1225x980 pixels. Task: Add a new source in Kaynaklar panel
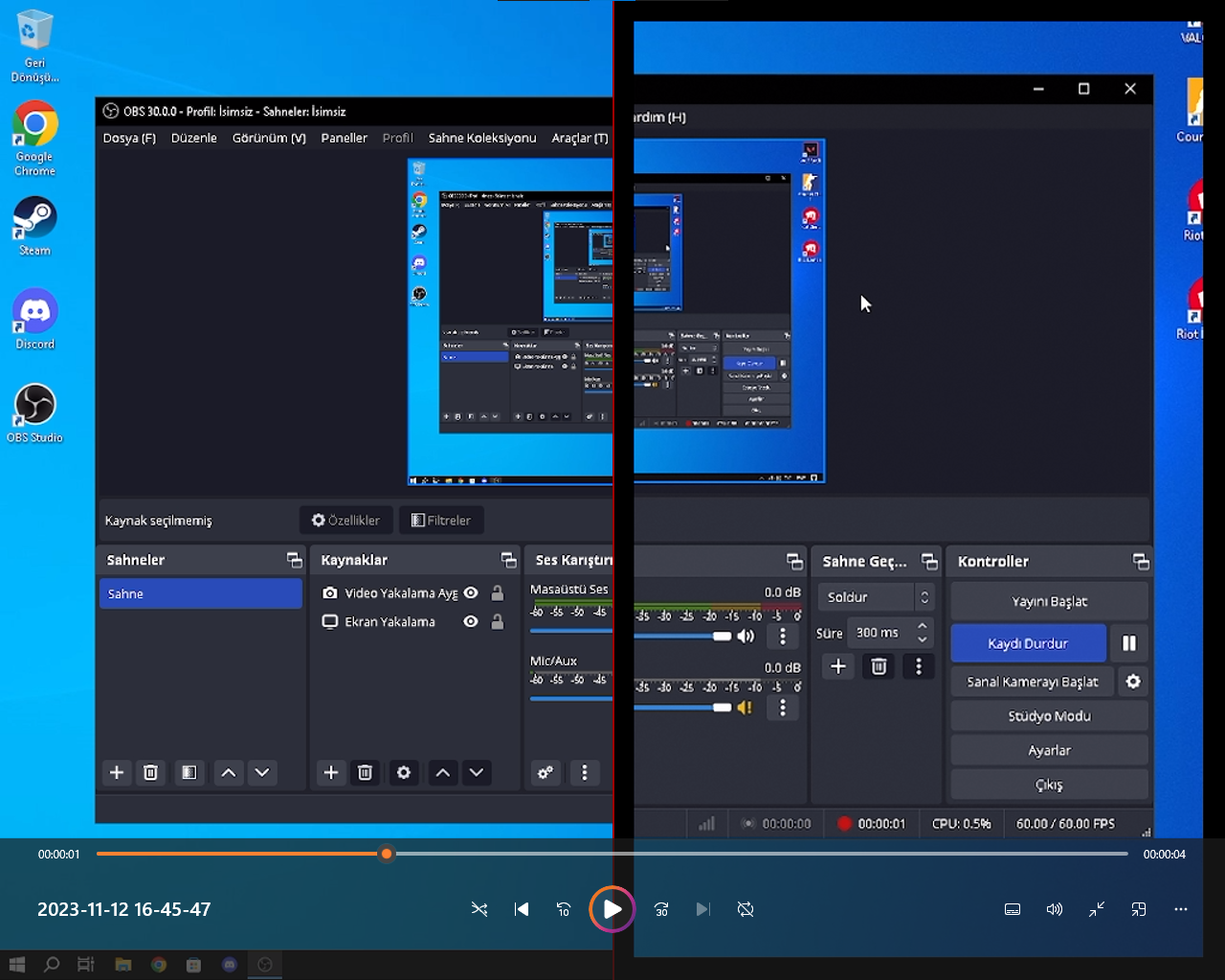pos(331,772)
